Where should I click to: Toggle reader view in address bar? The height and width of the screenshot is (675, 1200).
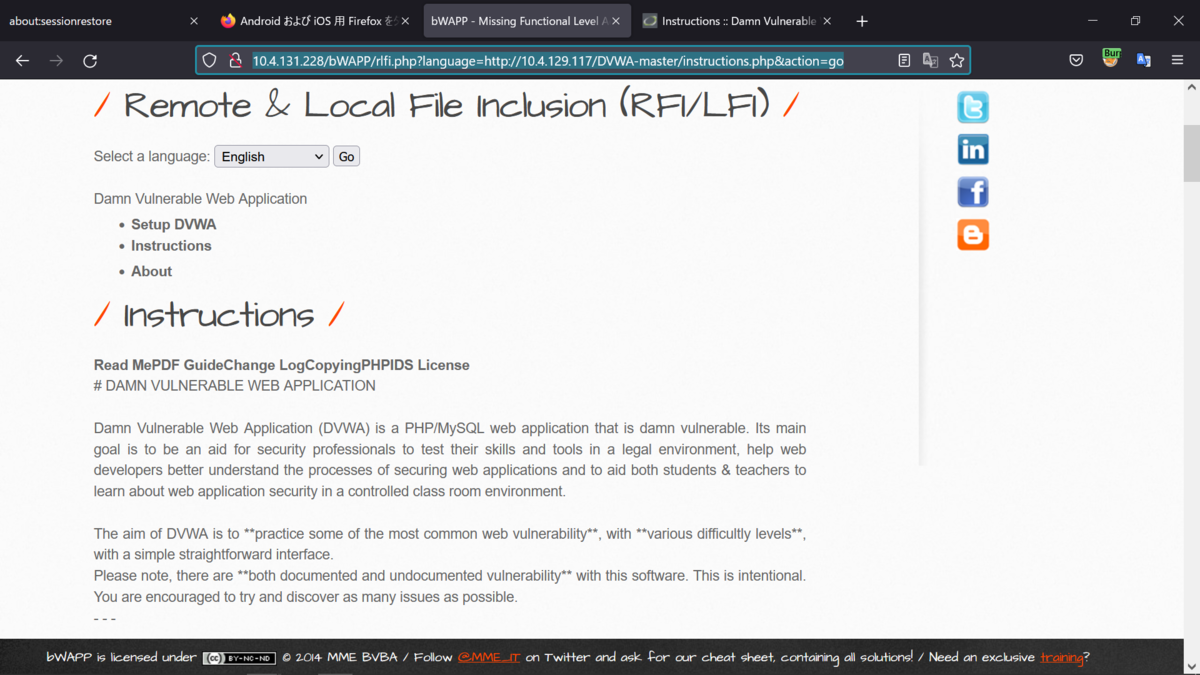pos(904,61)
